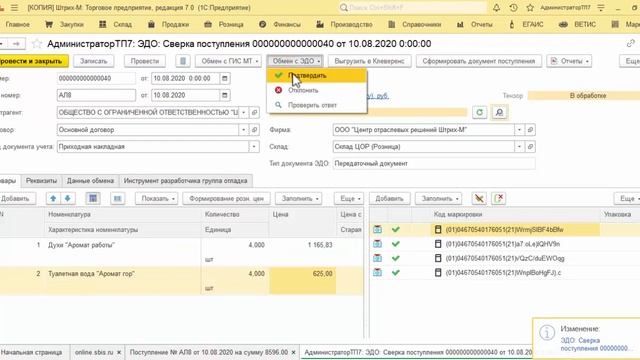This screenshot has height=360, width=640.
Task: Copy the document link icon
Action: (630, 43)
